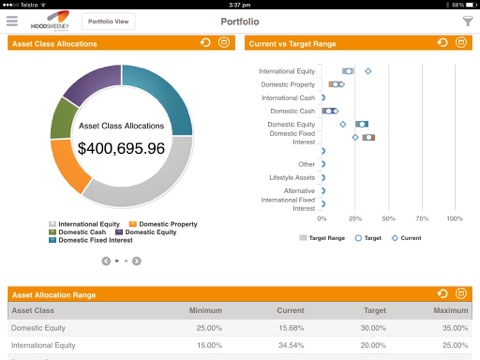Collapse the Asset Allocation Range panel
The height and width of the screenshot is (360, 480).
point(461,294)
